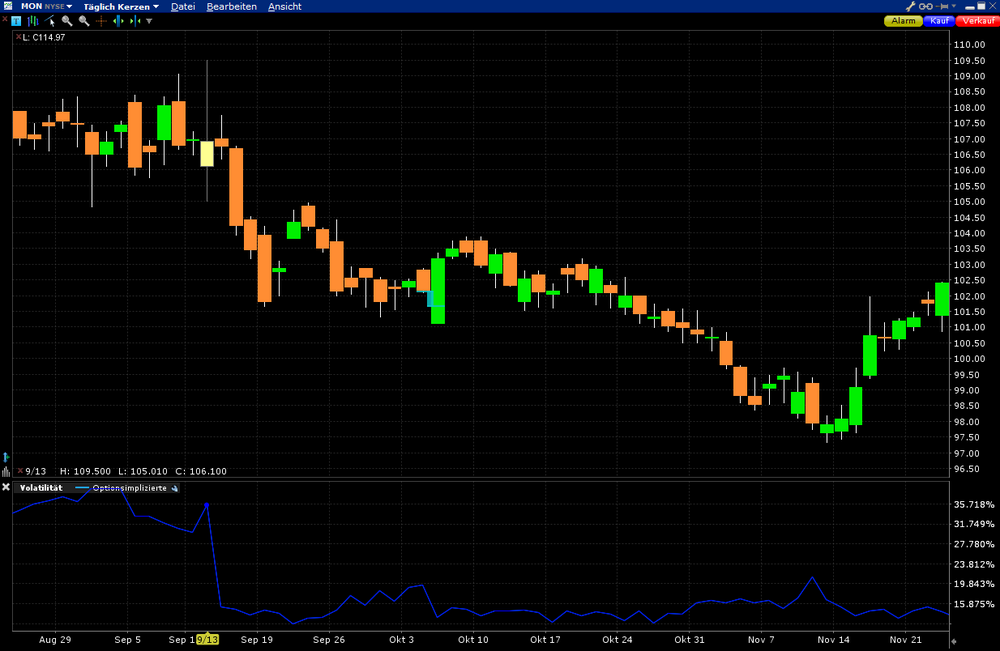Screen dimensions: 1000x651
Task: Click the chart application icon beside MON
Action: point(8,6)
